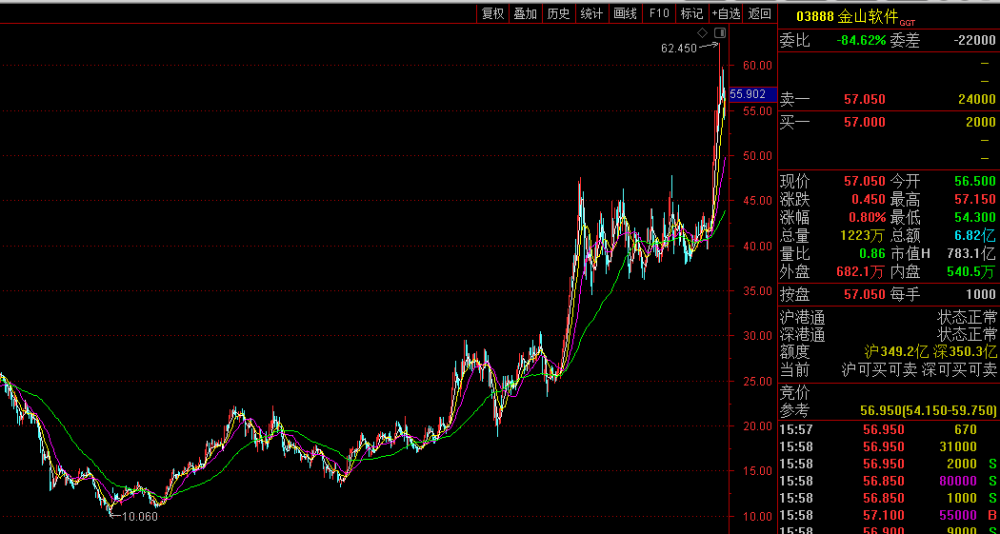Click the 每手 lot size 1000
This screenshot has height=534, width=1000.
coord(980,295)
